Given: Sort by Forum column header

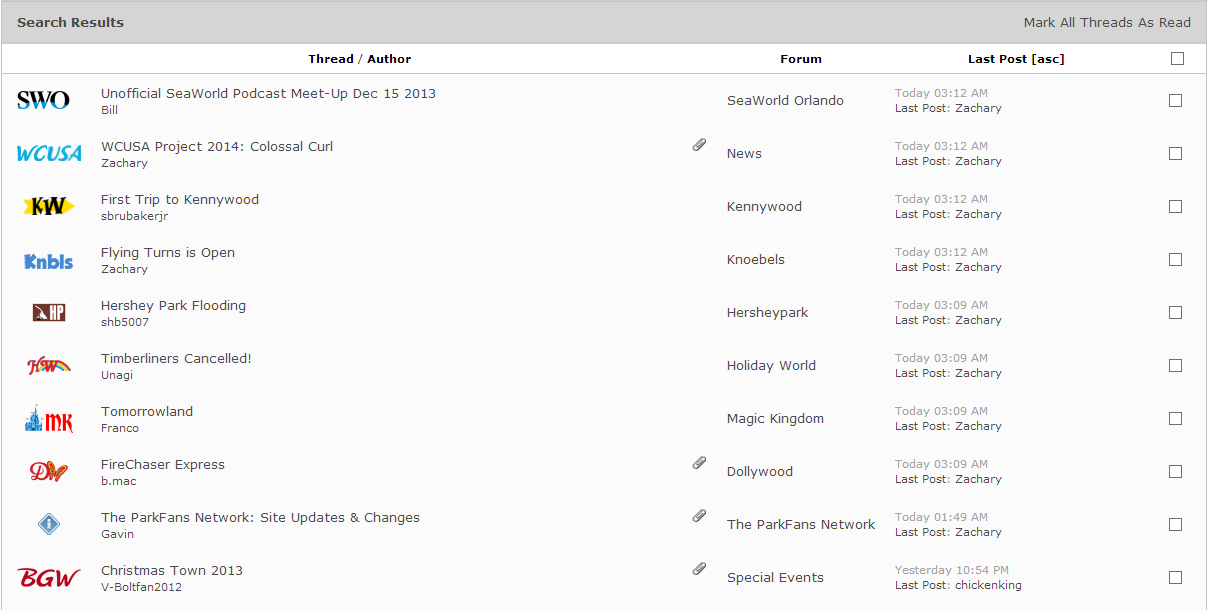Looking at the screenshot, I should [x=800, y=59].
